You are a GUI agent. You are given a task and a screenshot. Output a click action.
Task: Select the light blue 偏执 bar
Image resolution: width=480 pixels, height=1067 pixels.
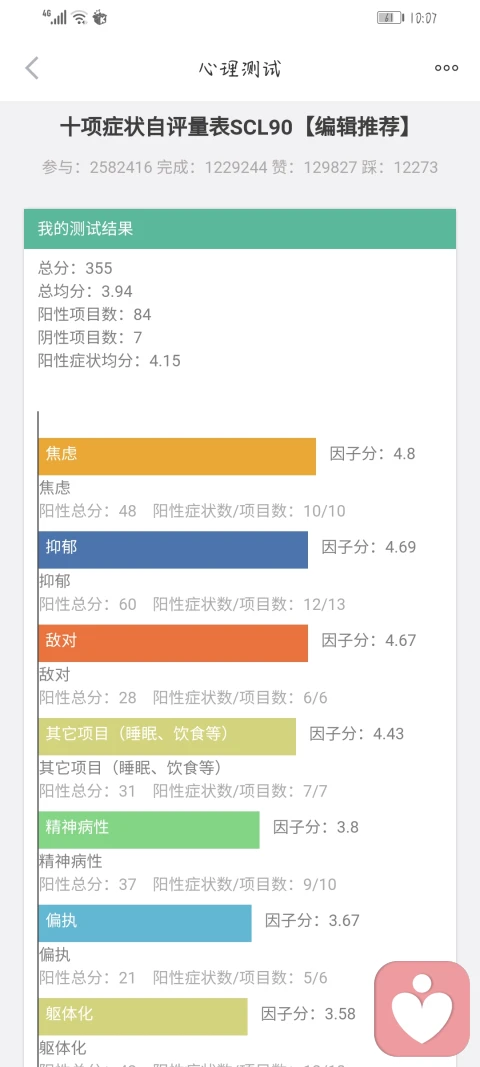tap(145, 922)
